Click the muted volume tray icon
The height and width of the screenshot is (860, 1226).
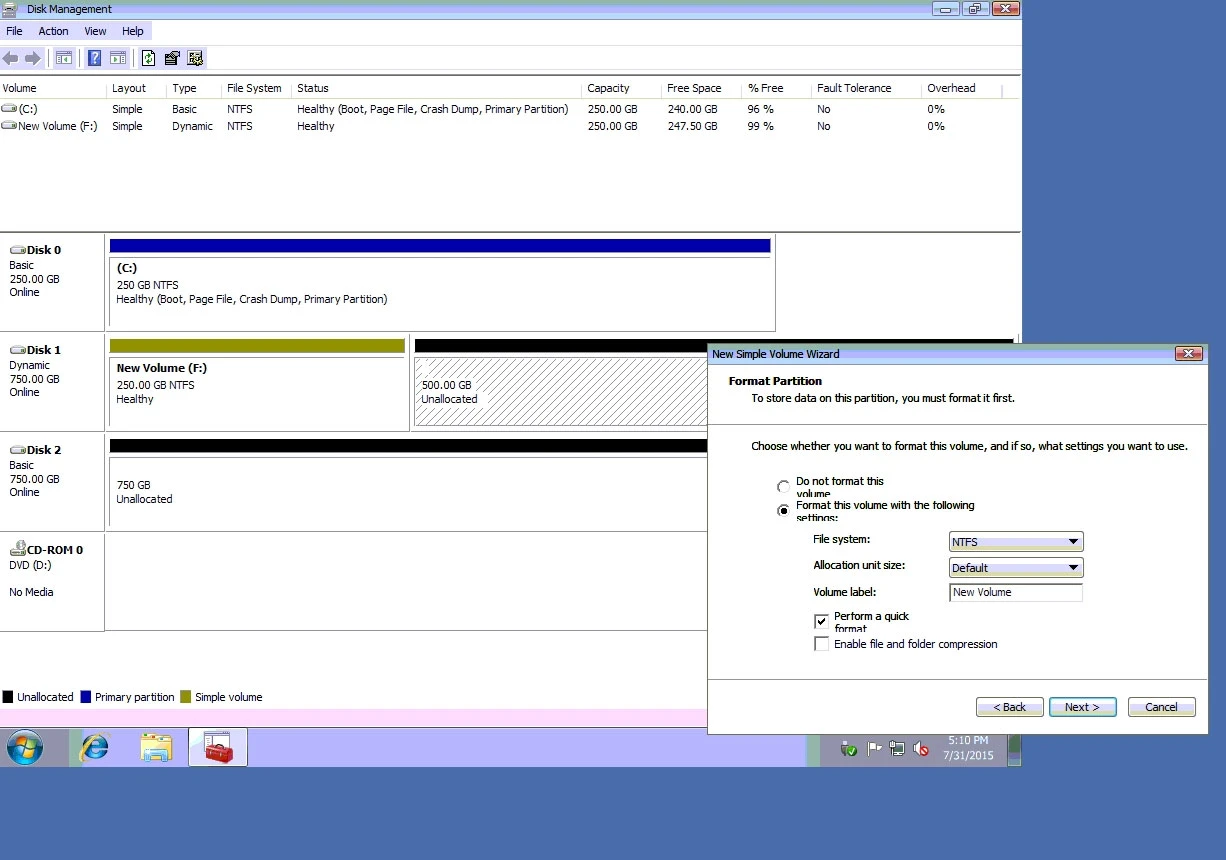(x=922, y=748)
